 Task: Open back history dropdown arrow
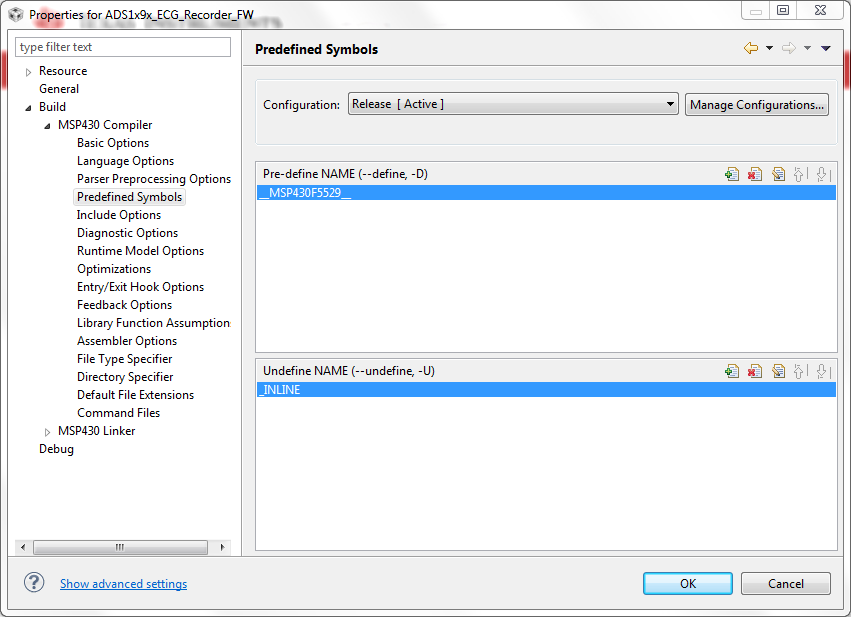(769, 48)
